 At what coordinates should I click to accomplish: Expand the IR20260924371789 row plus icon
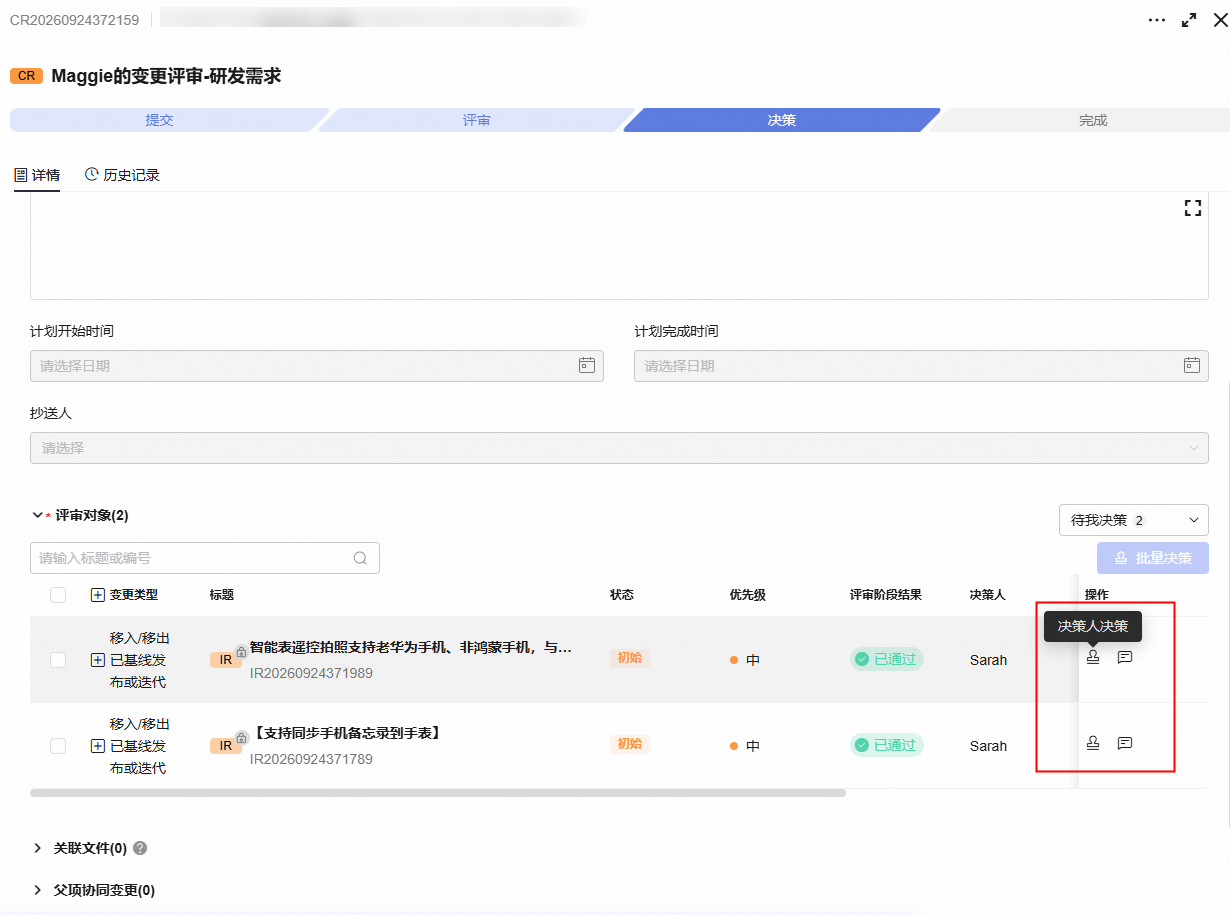coord(98,746)
